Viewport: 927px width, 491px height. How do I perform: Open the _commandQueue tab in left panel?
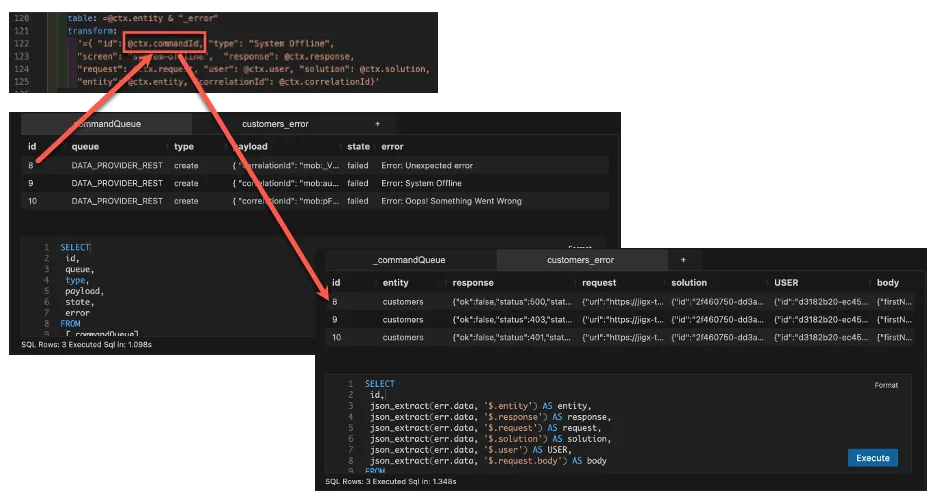coord(106,124)
